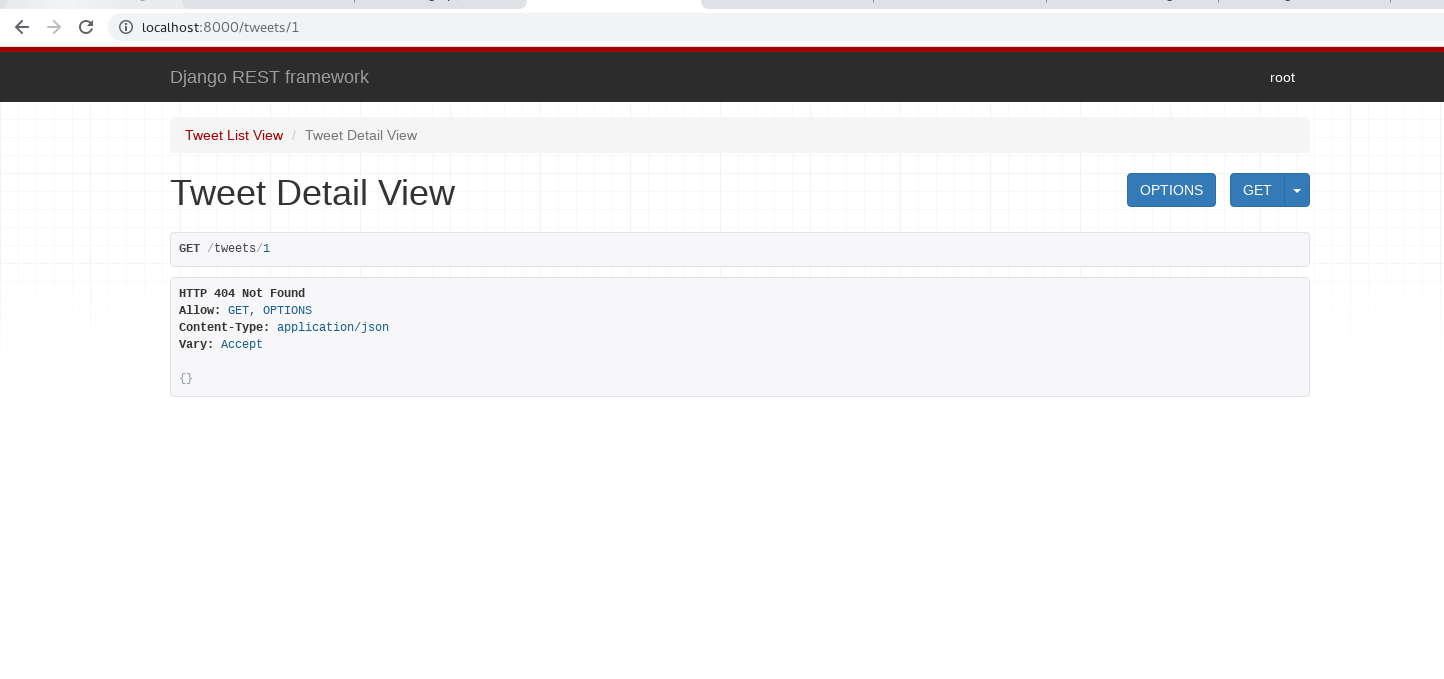The width and height of the screenshot is (1444, 679).
Task: Open the Django REST framework brand link
Action: [x=269, y=77]
